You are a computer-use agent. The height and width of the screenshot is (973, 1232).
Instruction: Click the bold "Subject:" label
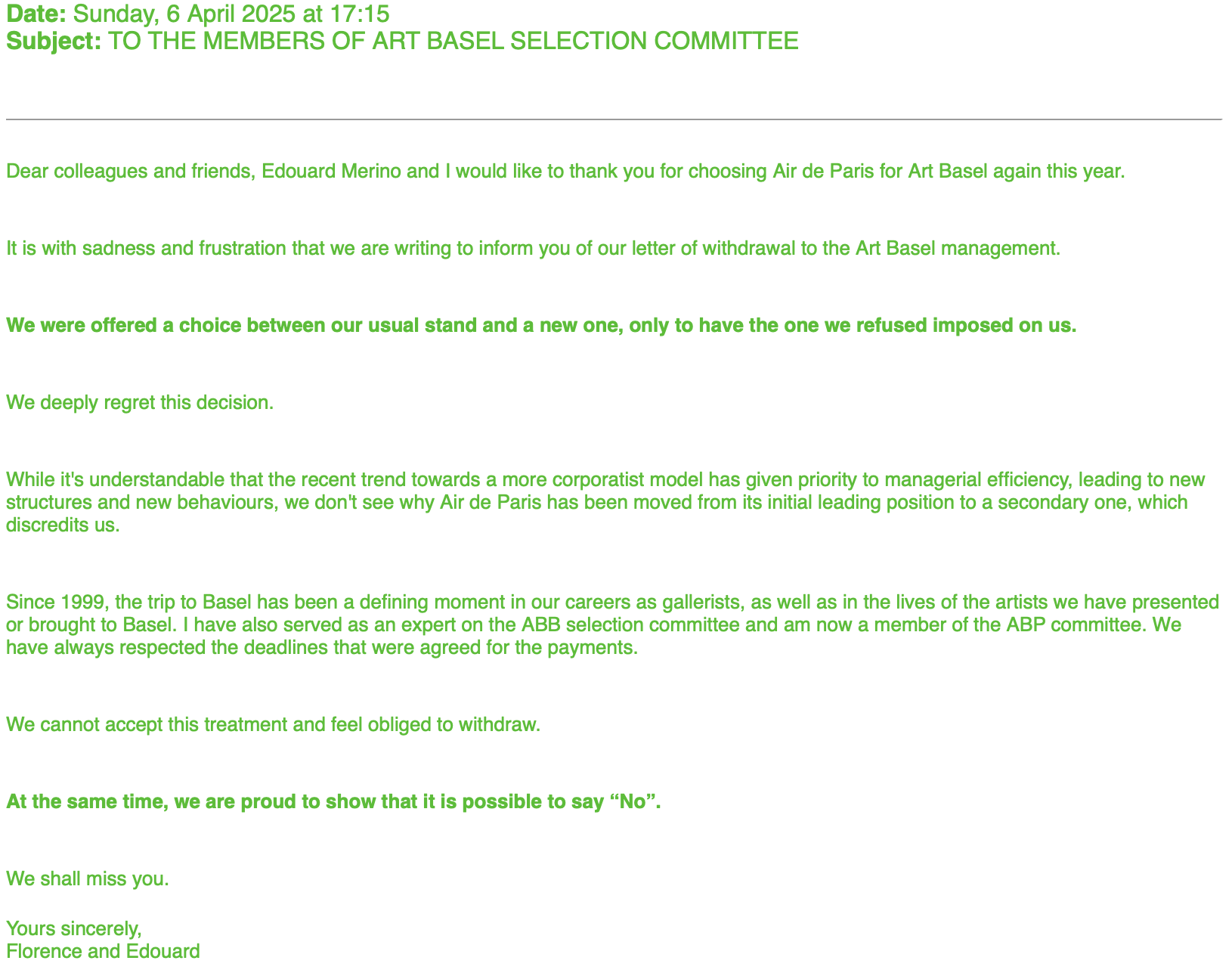coord(53,41)
